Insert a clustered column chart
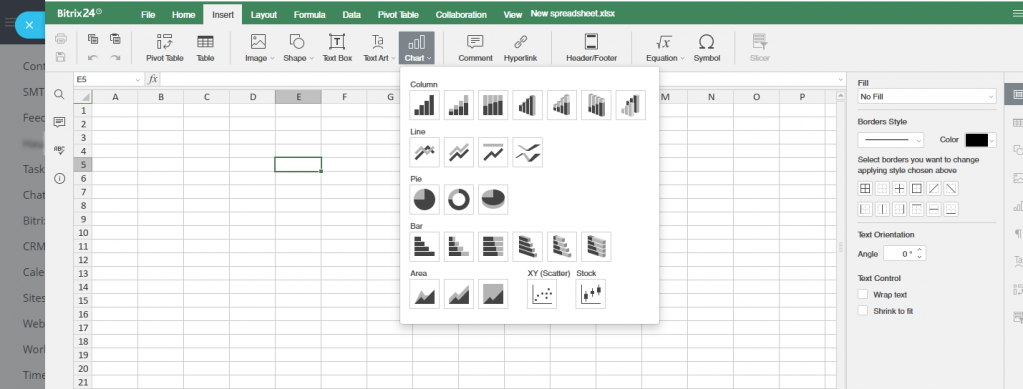Viewport: 1023px width, 389px height. (x=424, y=105)
